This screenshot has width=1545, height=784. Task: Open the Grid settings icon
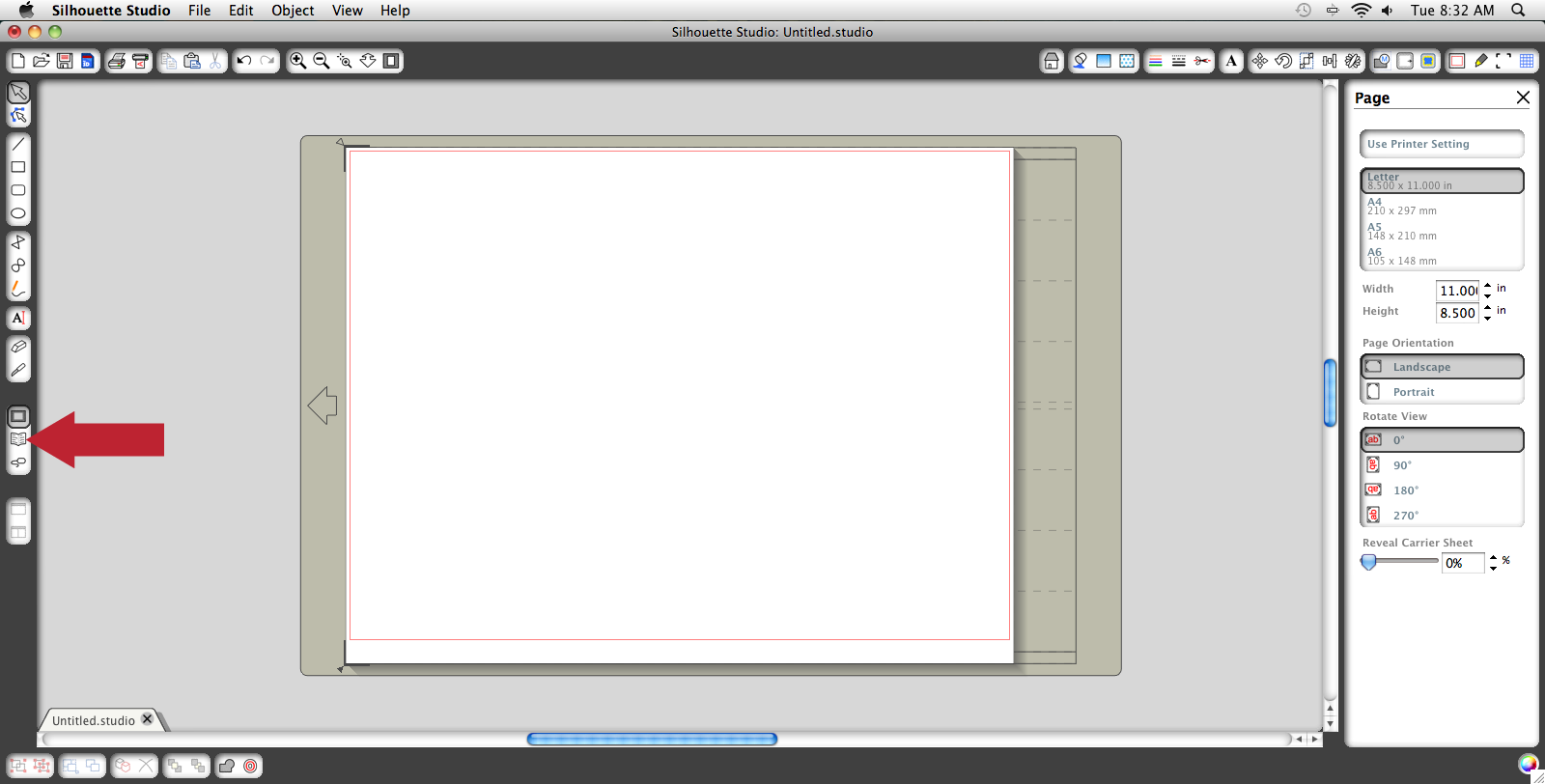click(1527, 61)
